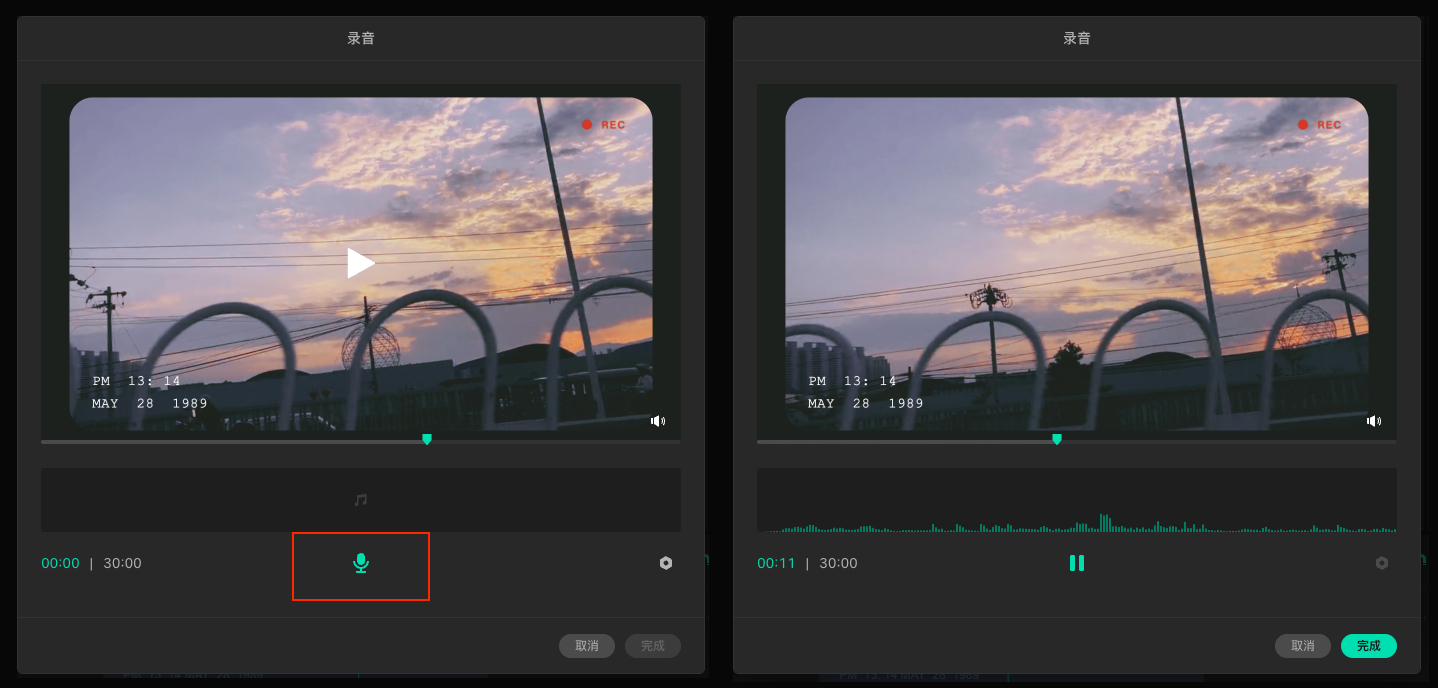This screenshot has width=1438, height=688.
Task: Click the red REC indicator in left preview
Action: point(604,125)
